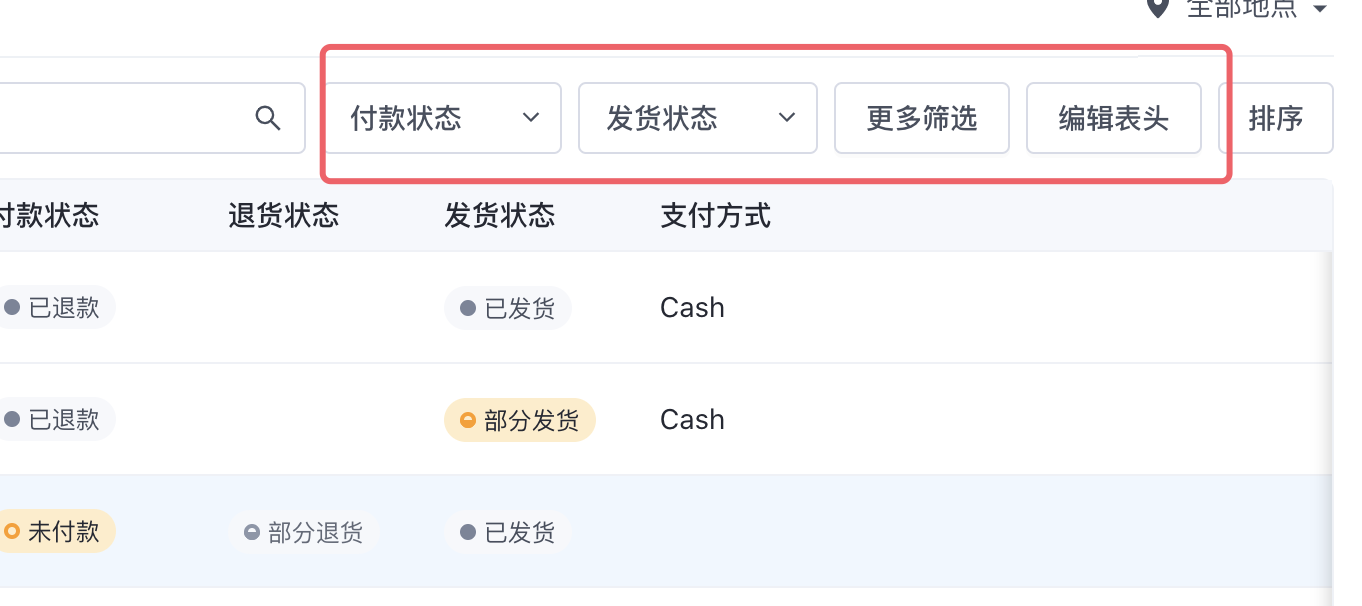1362x606 pixels.
Task: Select the 支付方式 column header
Action: pyautogui.click(x=716, y=215)
